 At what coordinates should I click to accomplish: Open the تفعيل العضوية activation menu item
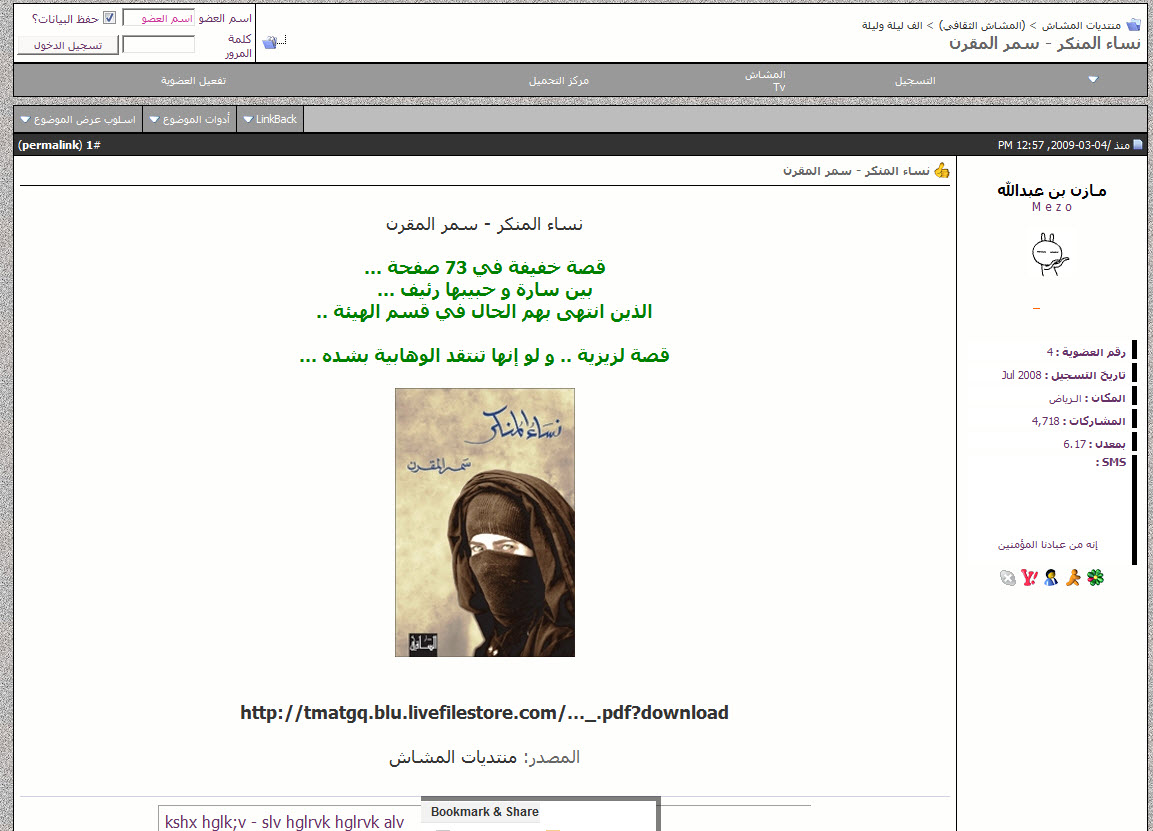tap(193, 81)
